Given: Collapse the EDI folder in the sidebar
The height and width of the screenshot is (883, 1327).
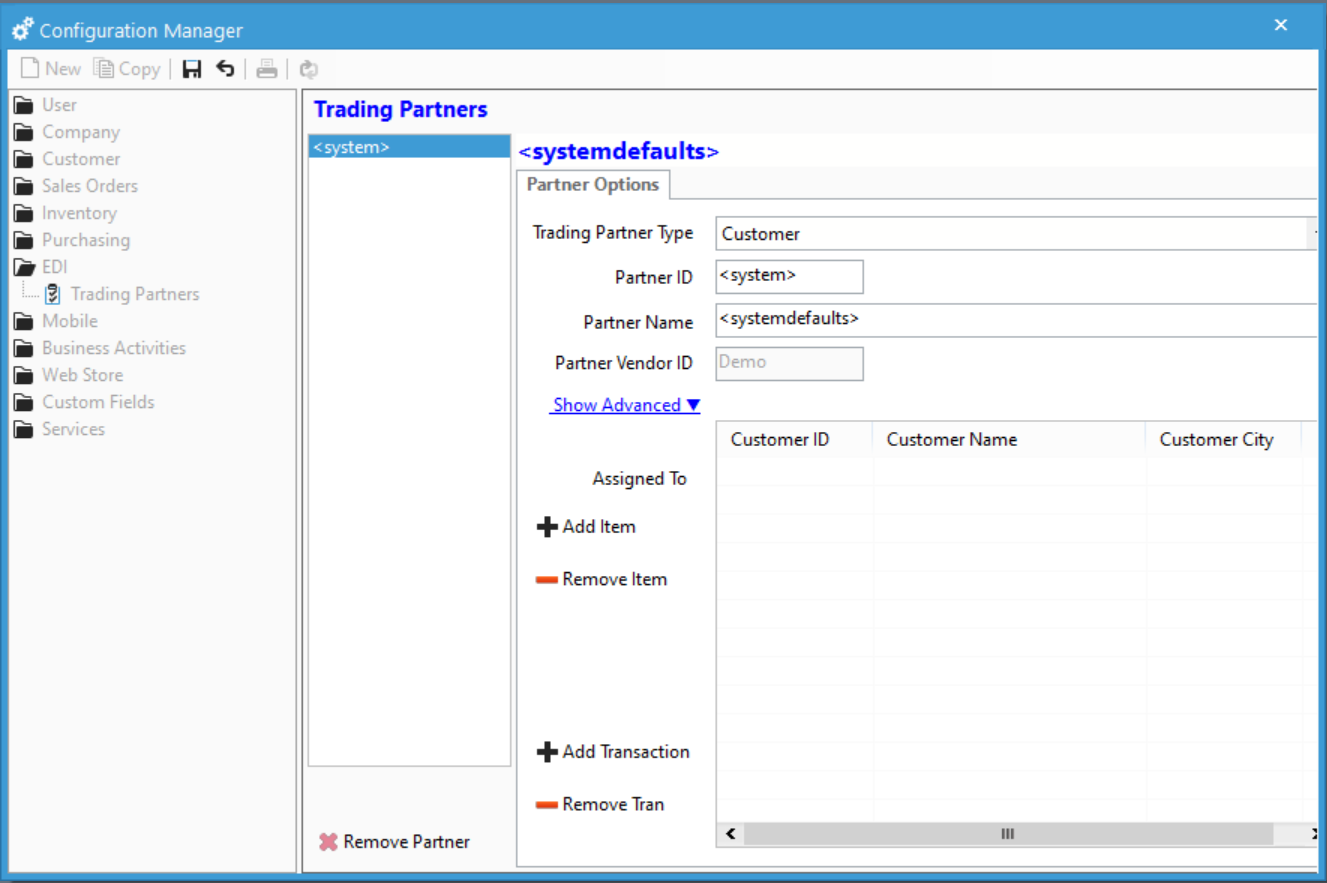Looking at the screenshot, I should pyautogui.click(x=24, y=267).
